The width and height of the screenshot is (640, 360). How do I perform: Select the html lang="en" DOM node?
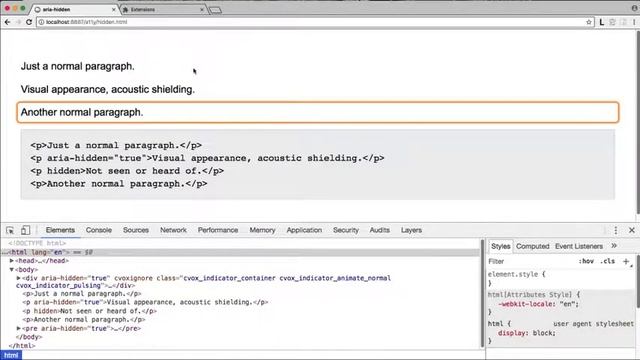[x=241, y=252]
